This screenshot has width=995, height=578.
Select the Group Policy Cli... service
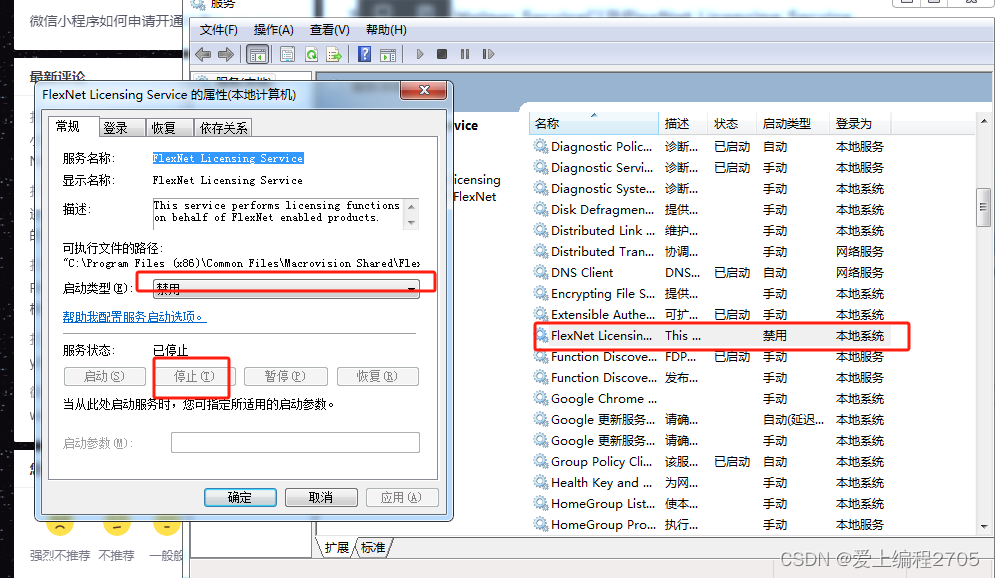[712, 462]
